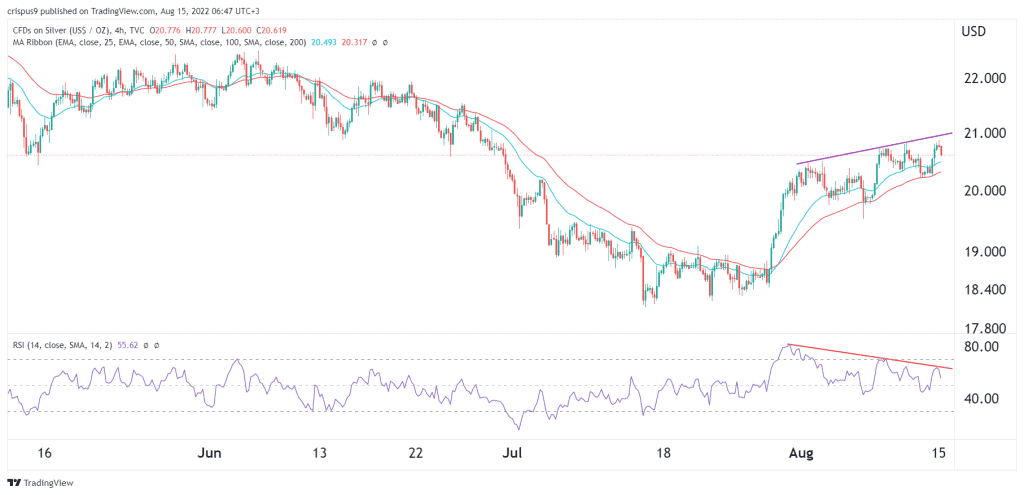
Task: Click the '22' date label on time axis
Action: coord(416,453)
